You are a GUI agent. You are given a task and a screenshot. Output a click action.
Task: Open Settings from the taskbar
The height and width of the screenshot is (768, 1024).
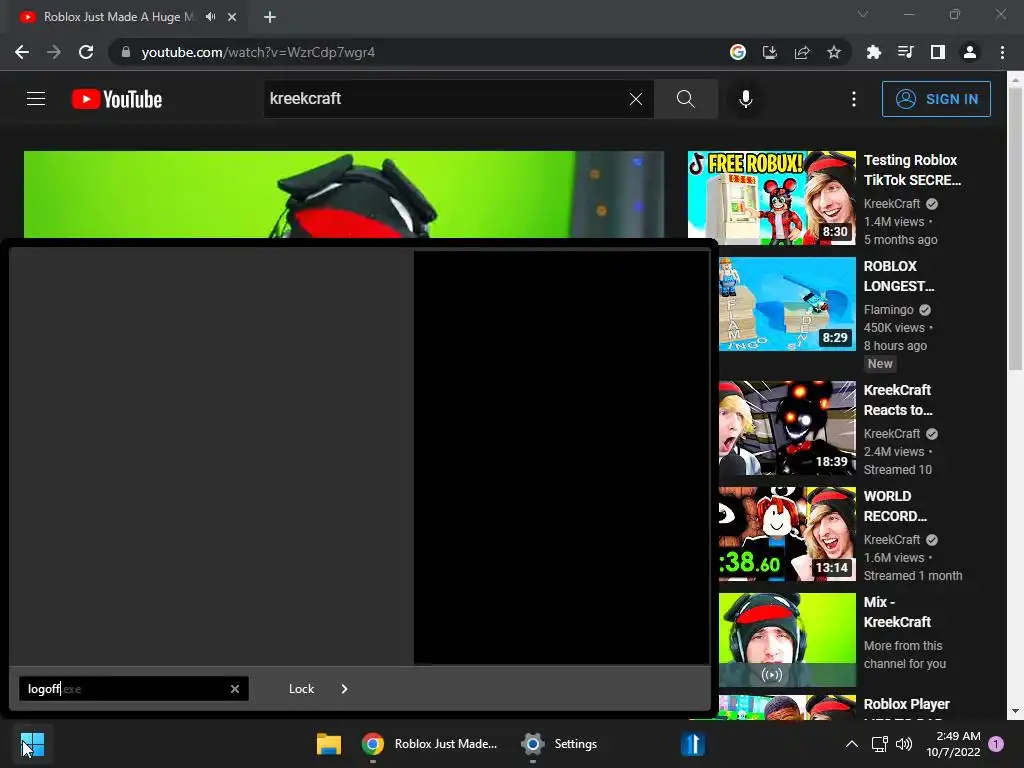click(x=560, y=744)
